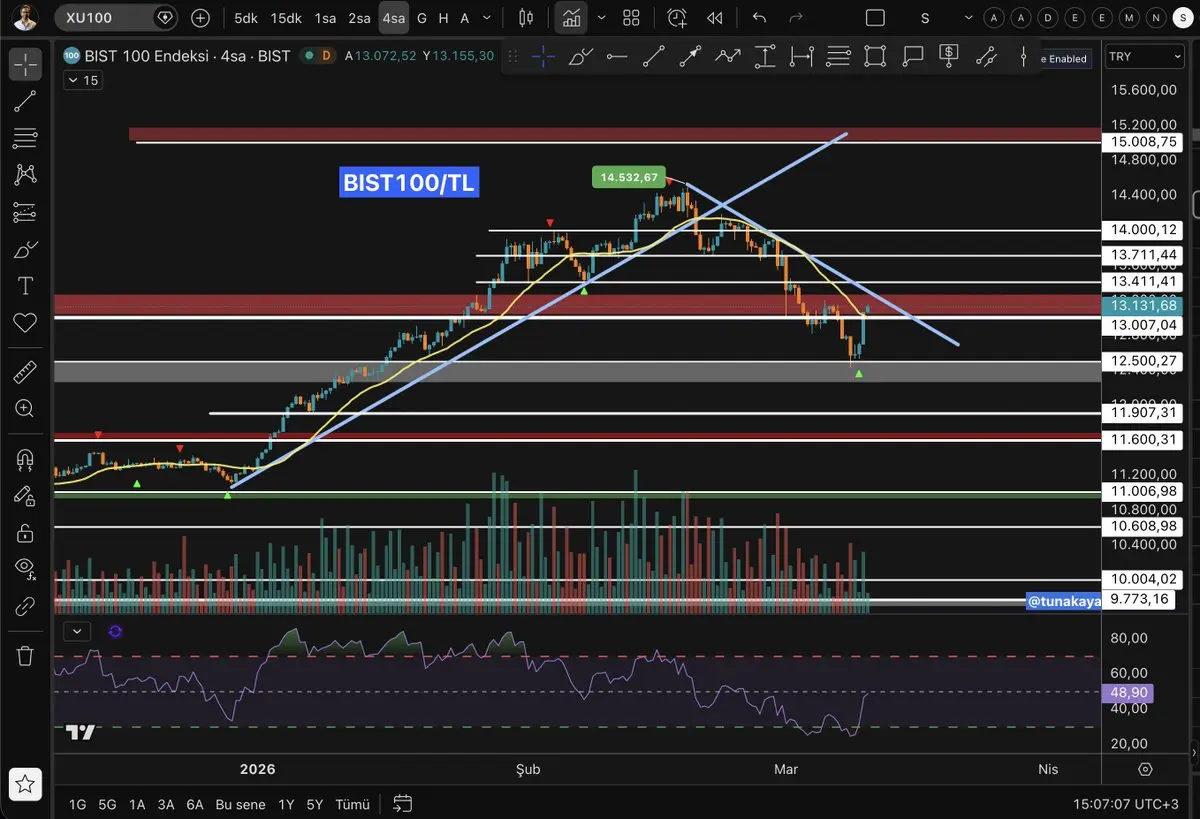The width and height of the screenshot is (1200, 819).
Task: Select the cross tool in floating drawing toolbar
Action: click(x=543, y=57)
